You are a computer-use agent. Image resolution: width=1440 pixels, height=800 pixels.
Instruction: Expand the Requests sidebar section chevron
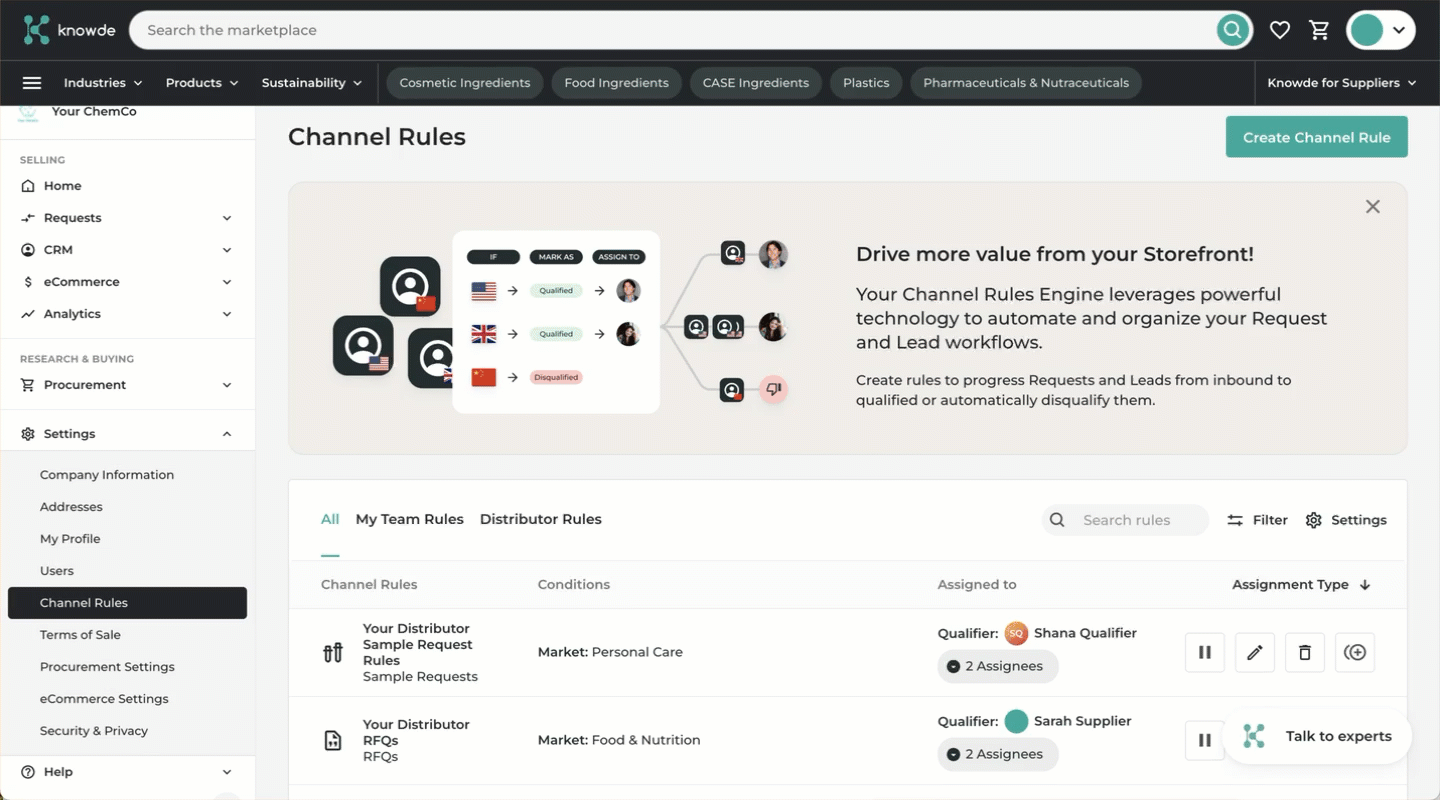click(227, 218)
